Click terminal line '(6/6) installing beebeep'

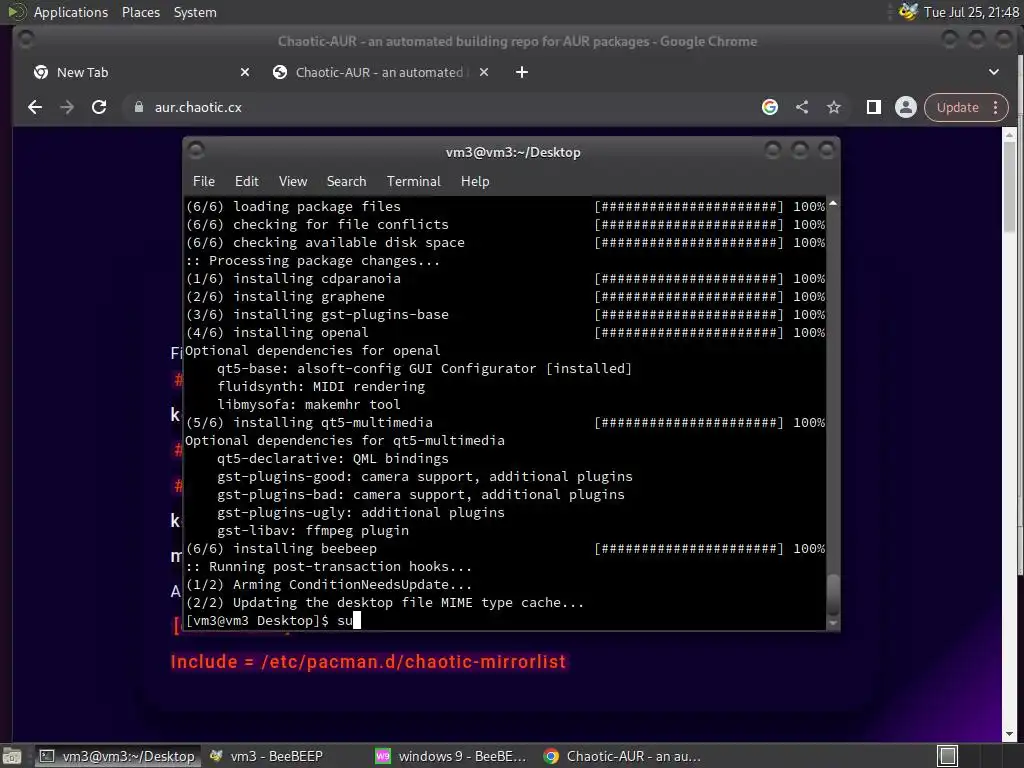click(x=281, y=549)
